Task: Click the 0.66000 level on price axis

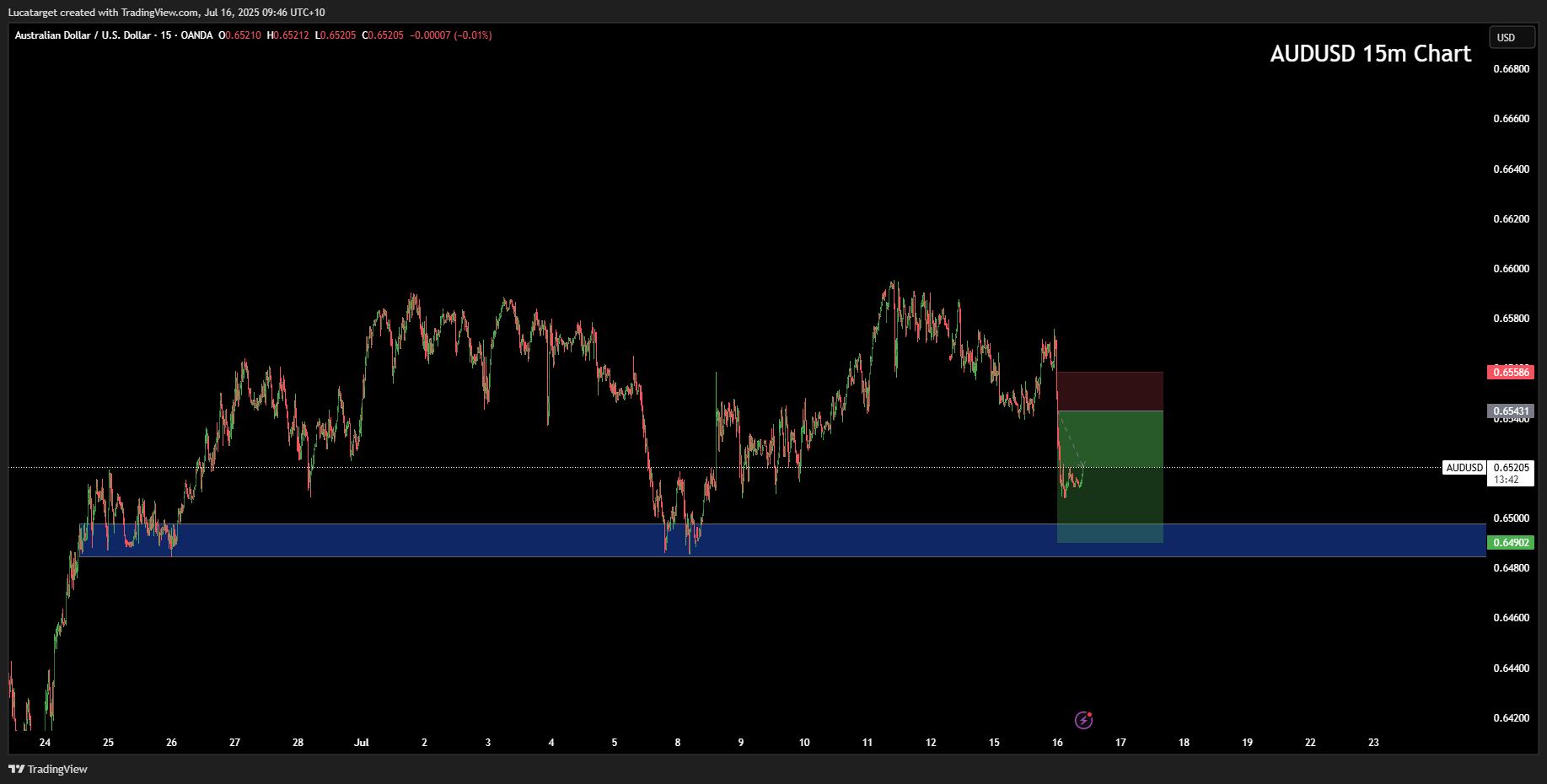Action: [1511, 269]
